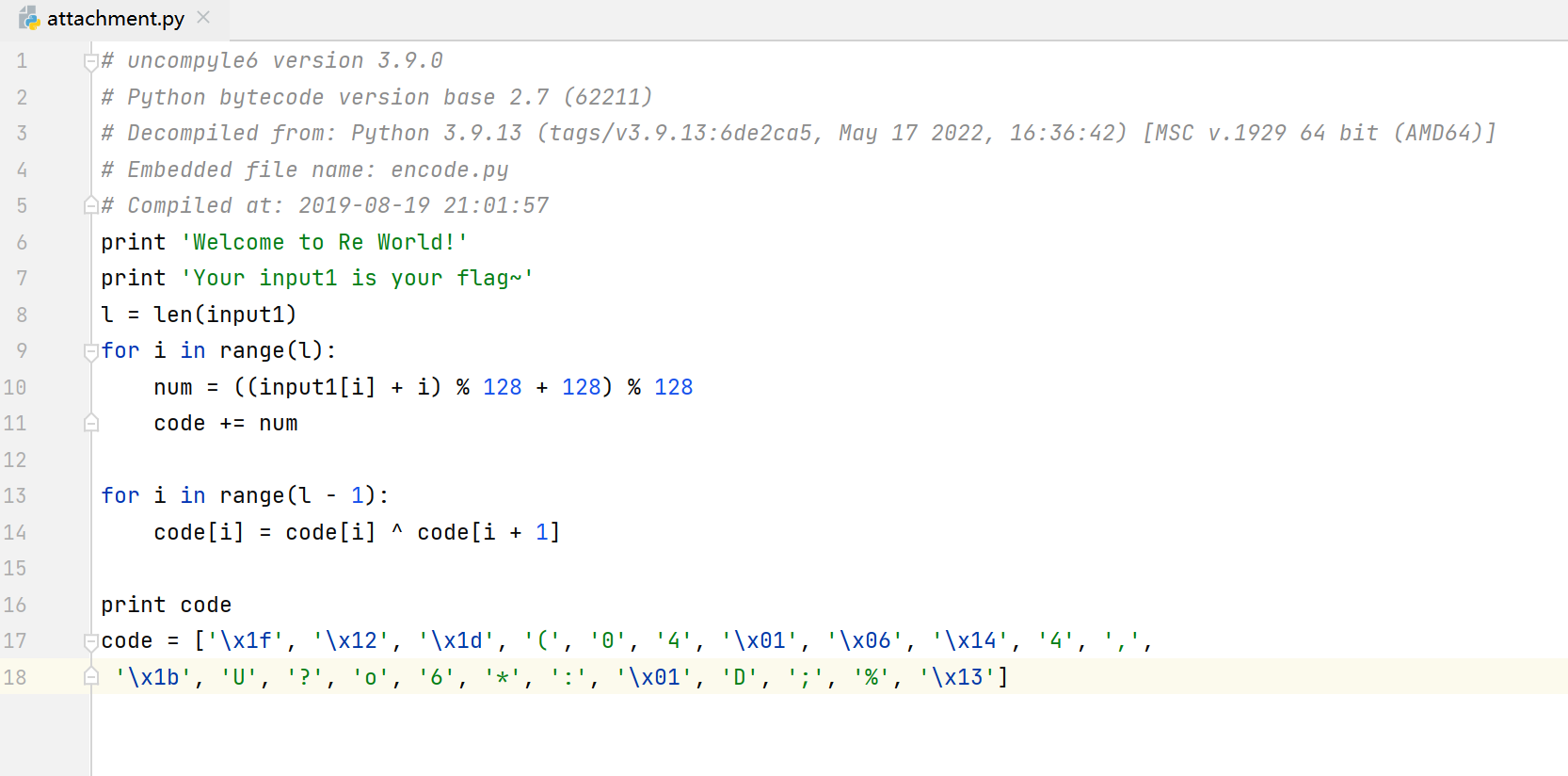Click the '\x14' element on line 17
Viewport: 1568px width, 776px height.
point(970,640)
